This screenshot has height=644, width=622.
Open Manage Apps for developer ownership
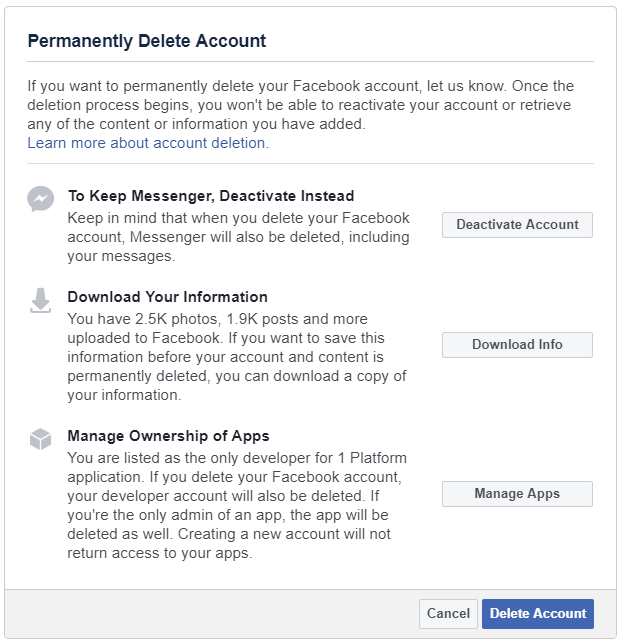[517, 494]
